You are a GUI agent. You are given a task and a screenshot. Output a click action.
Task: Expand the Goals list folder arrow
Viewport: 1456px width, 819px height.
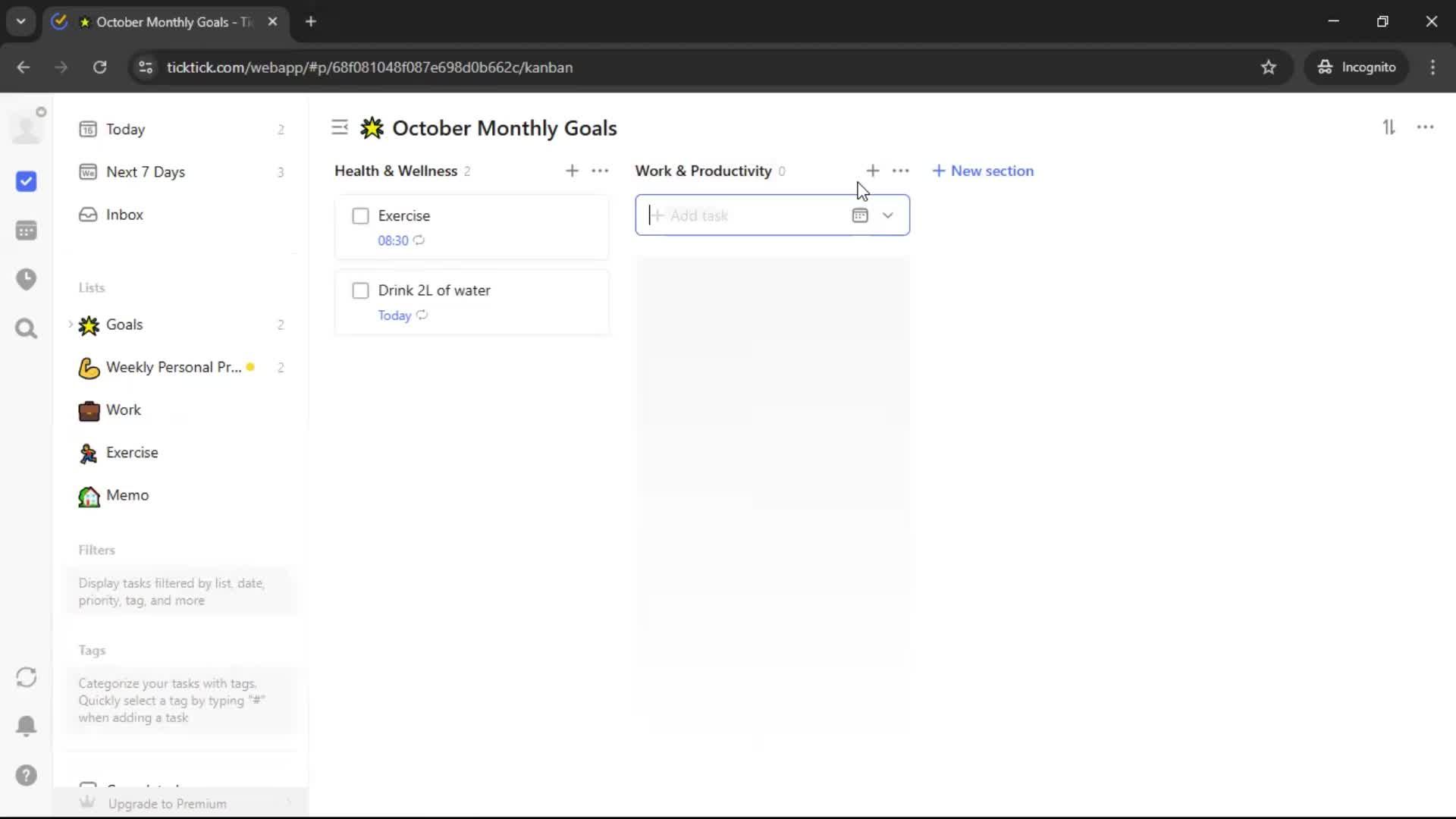point(71,325)
